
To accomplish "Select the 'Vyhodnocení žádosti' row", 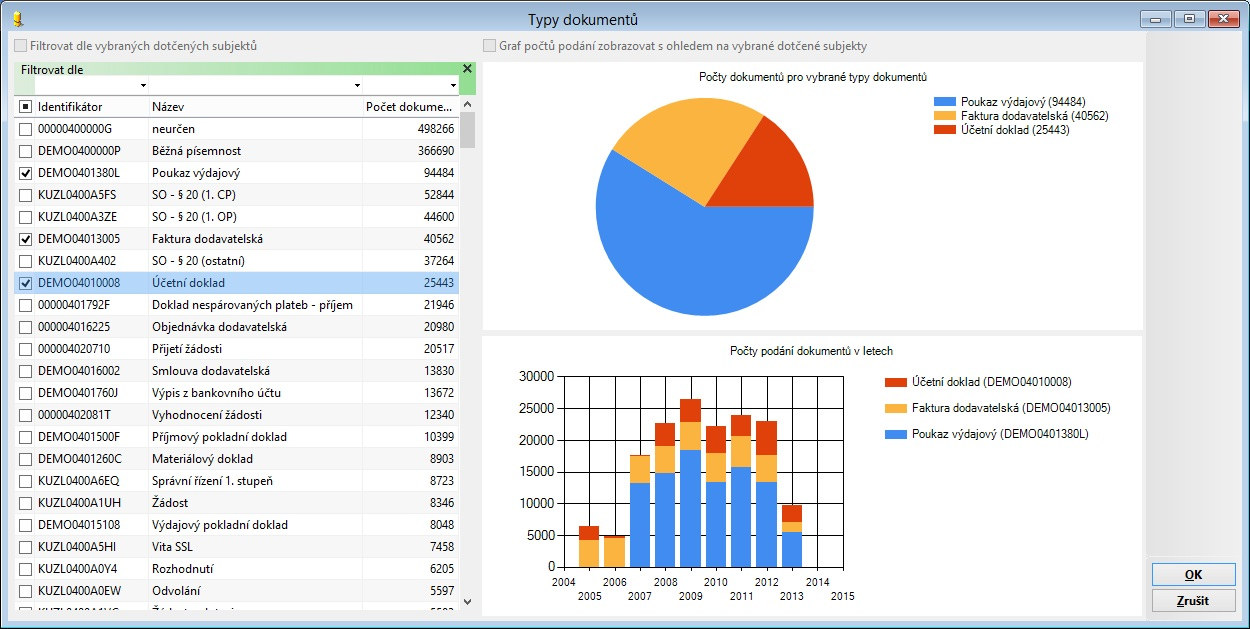I will click(x=237, y=415).
